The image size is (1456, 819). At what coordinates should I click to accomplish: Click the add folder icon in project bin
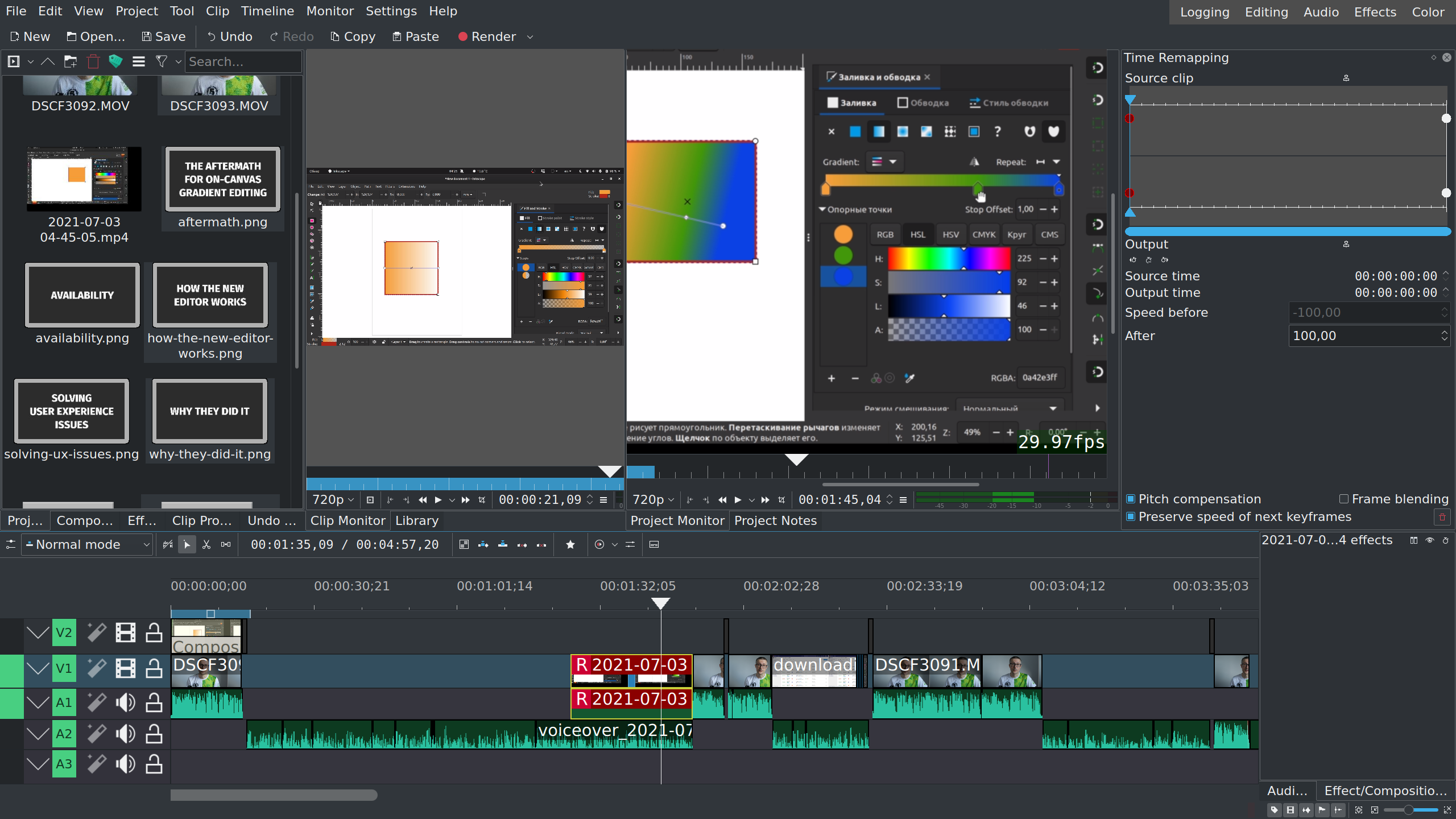point(71,61)
